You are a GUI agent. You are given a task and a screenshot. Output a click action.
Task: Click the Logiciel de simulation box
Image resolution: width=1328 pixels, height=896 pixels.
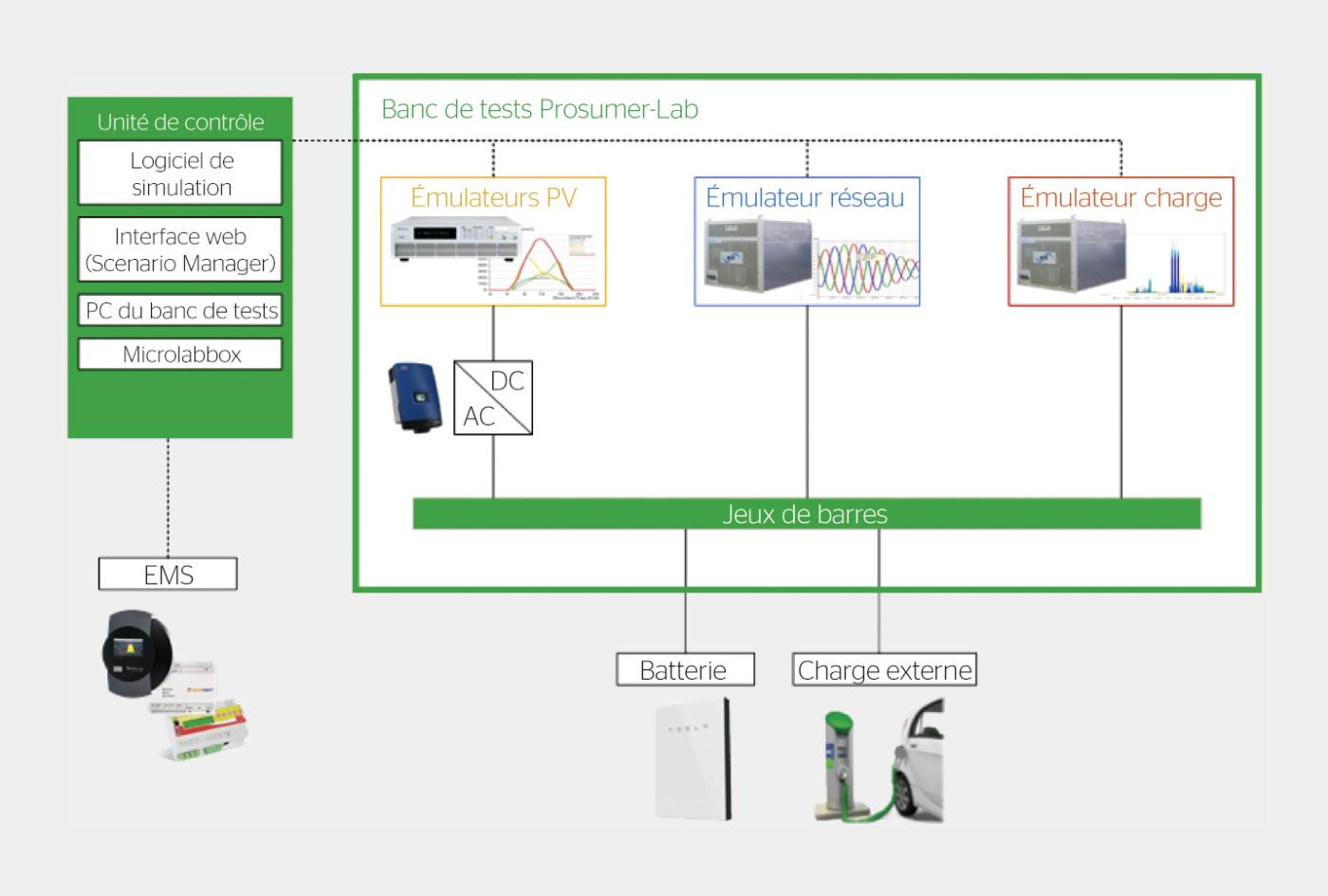click(x=180, y=174)
